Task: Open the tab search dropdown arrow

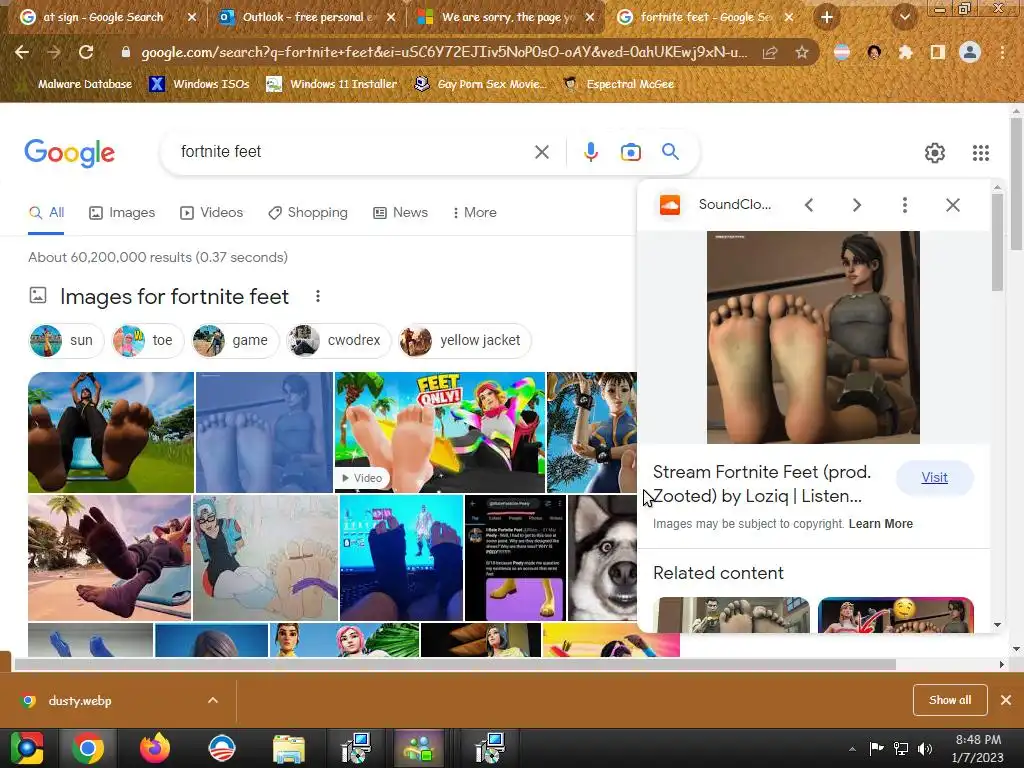Action: tap(905, 17)
